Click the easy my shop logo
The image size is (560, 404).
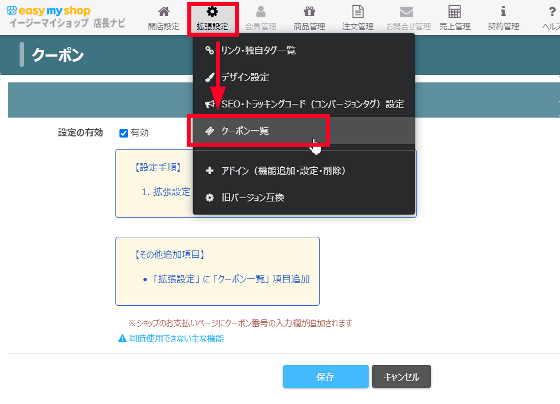coord(49,11)
